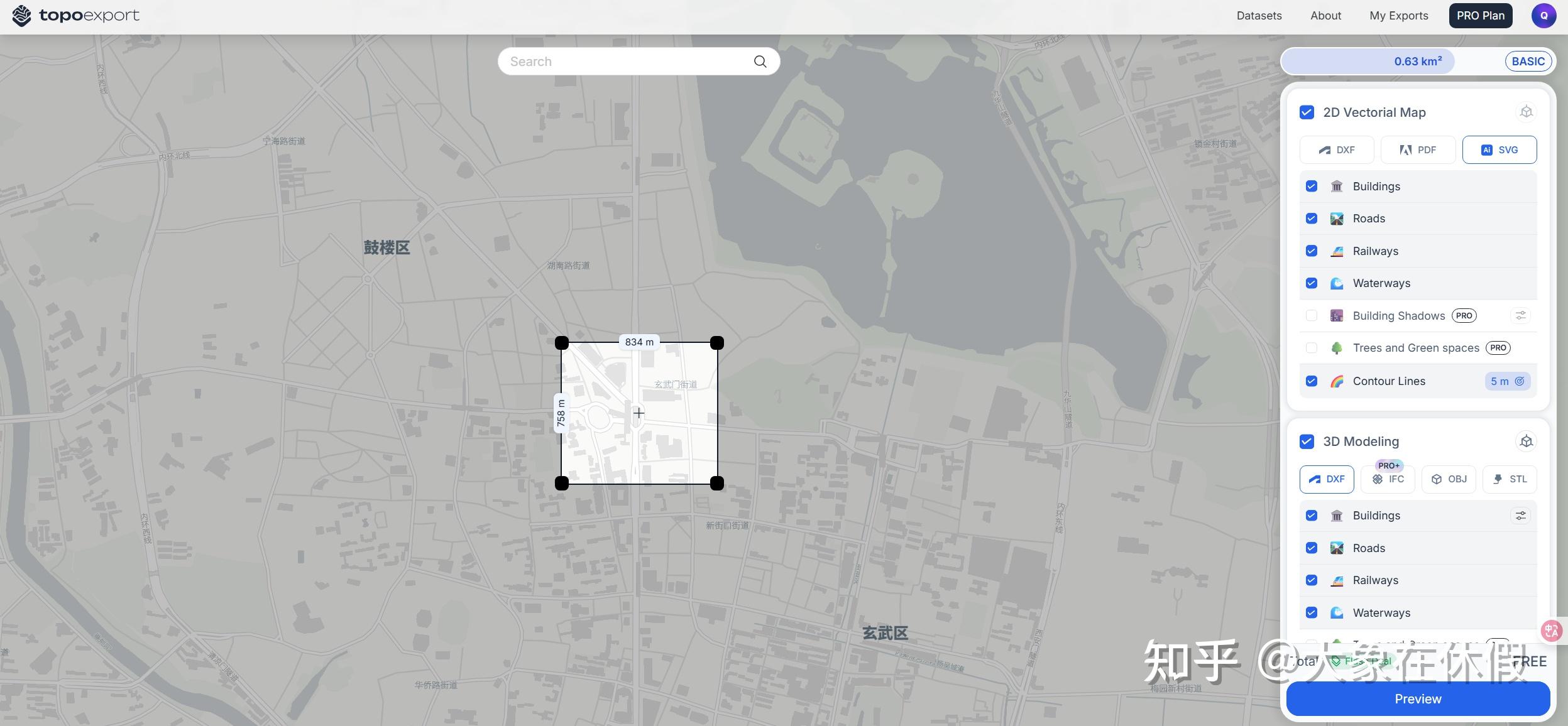This screenshot has width=1568, height=726.
Task: Open 3D Buildings settings sliders icon
Action: coord(1520,516)
